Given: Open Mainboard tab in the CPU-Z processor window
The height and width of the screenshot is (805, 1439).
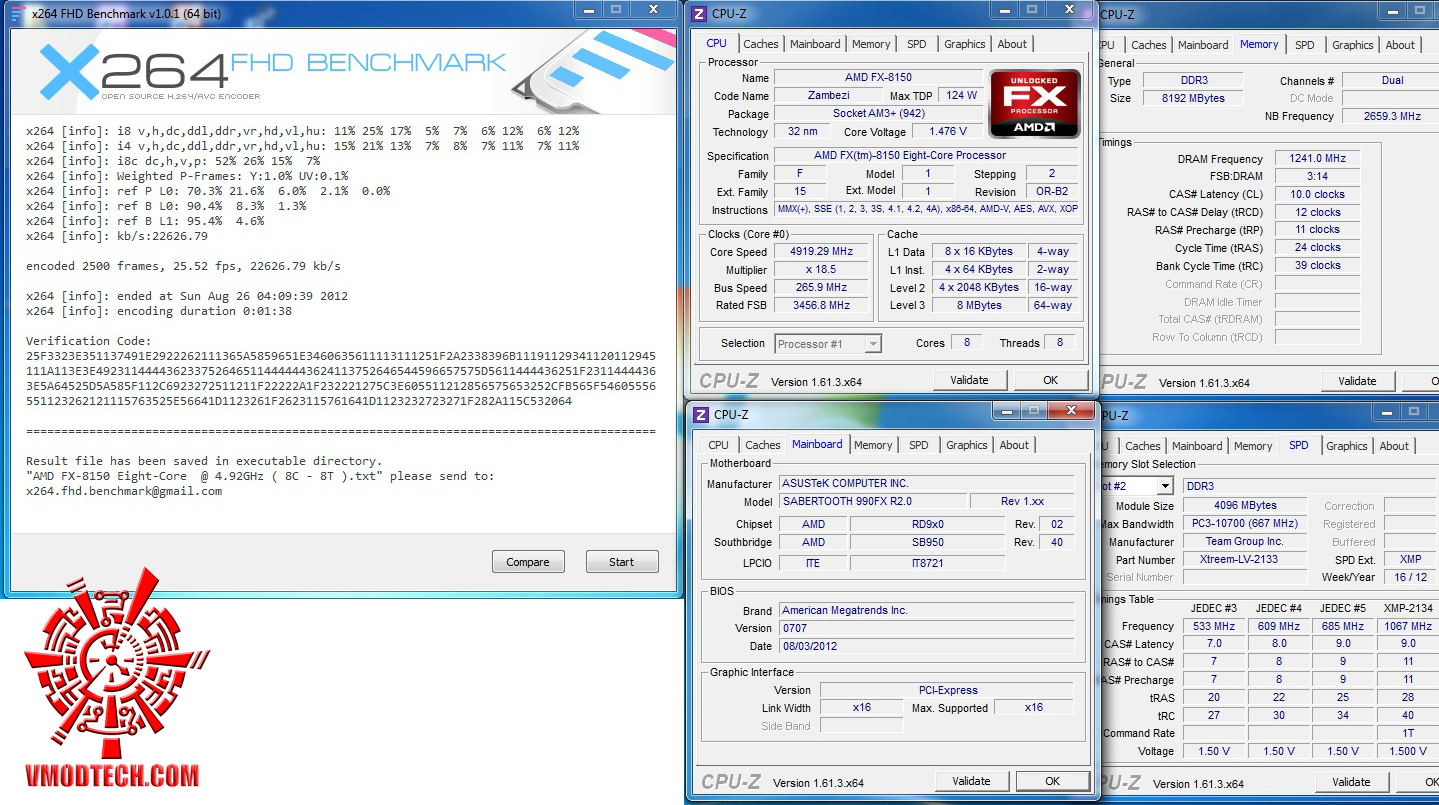Looking at the screenshot, I should click(x=815, y=44).
